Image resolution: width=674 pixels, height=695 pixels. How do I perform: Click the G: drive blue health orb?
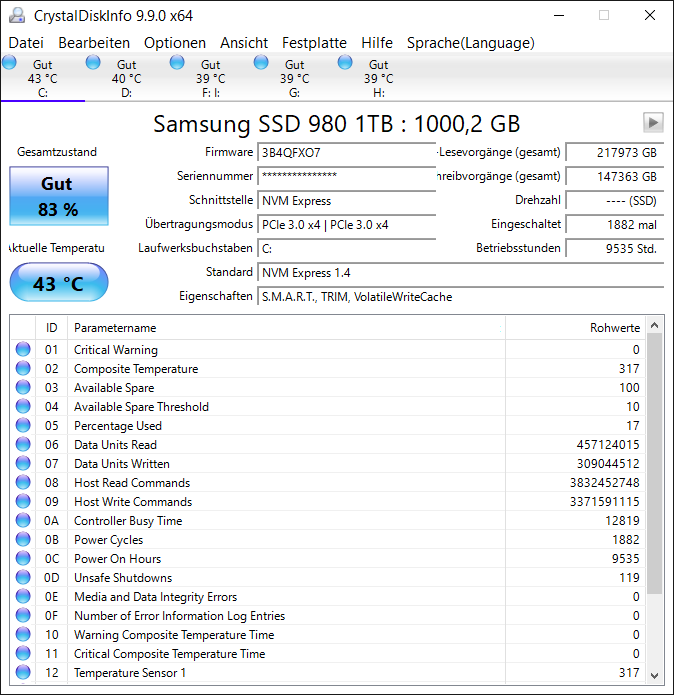tap(261, 62)
